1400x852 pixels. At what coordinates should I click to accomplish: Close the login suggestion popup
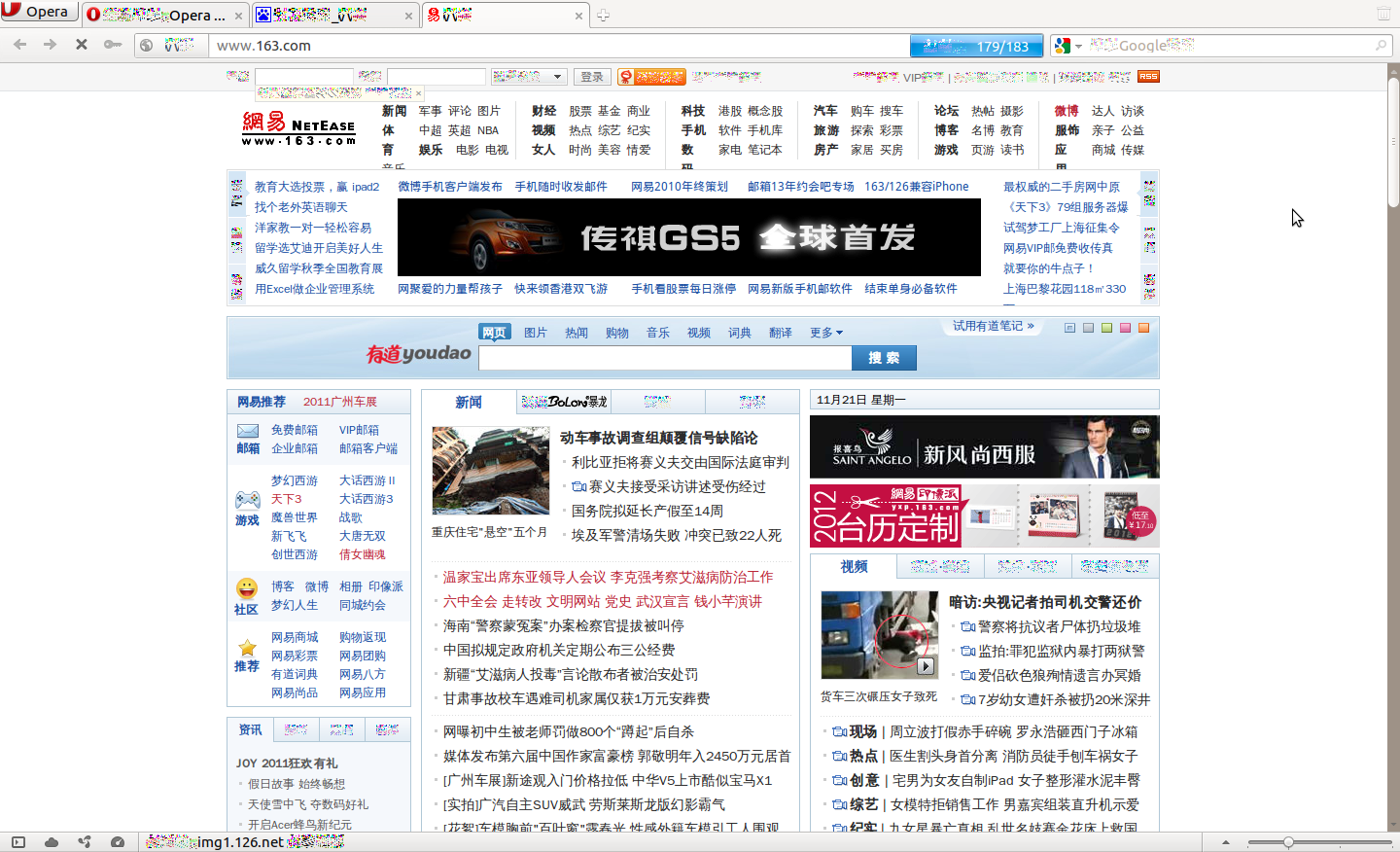tap(418, 93)
